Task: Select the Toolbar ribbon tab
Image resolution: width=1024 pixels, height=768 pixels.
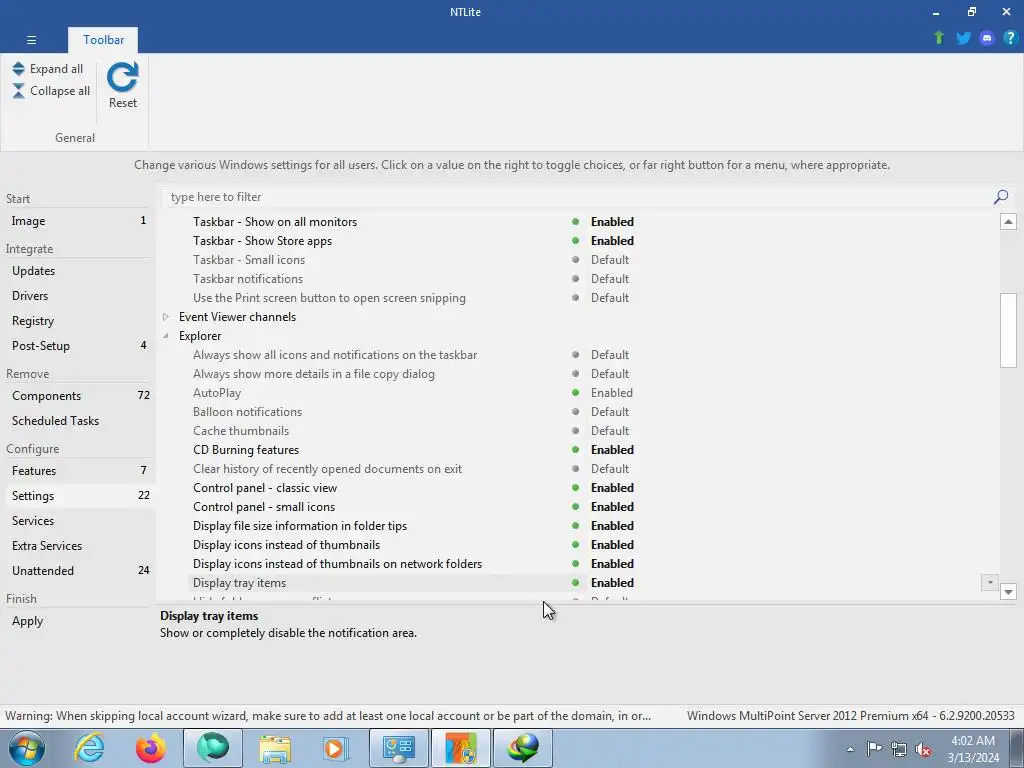Action: coord(103,40)
